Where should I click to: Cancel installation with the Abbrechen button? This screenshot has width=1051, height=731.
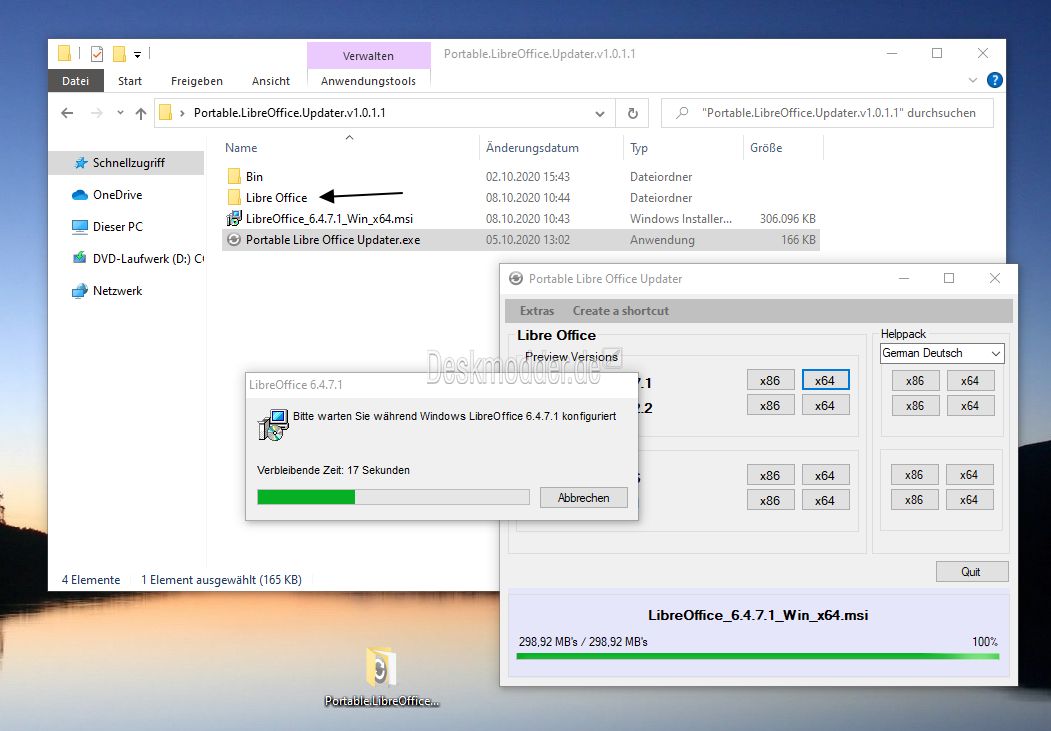(584, 498)
